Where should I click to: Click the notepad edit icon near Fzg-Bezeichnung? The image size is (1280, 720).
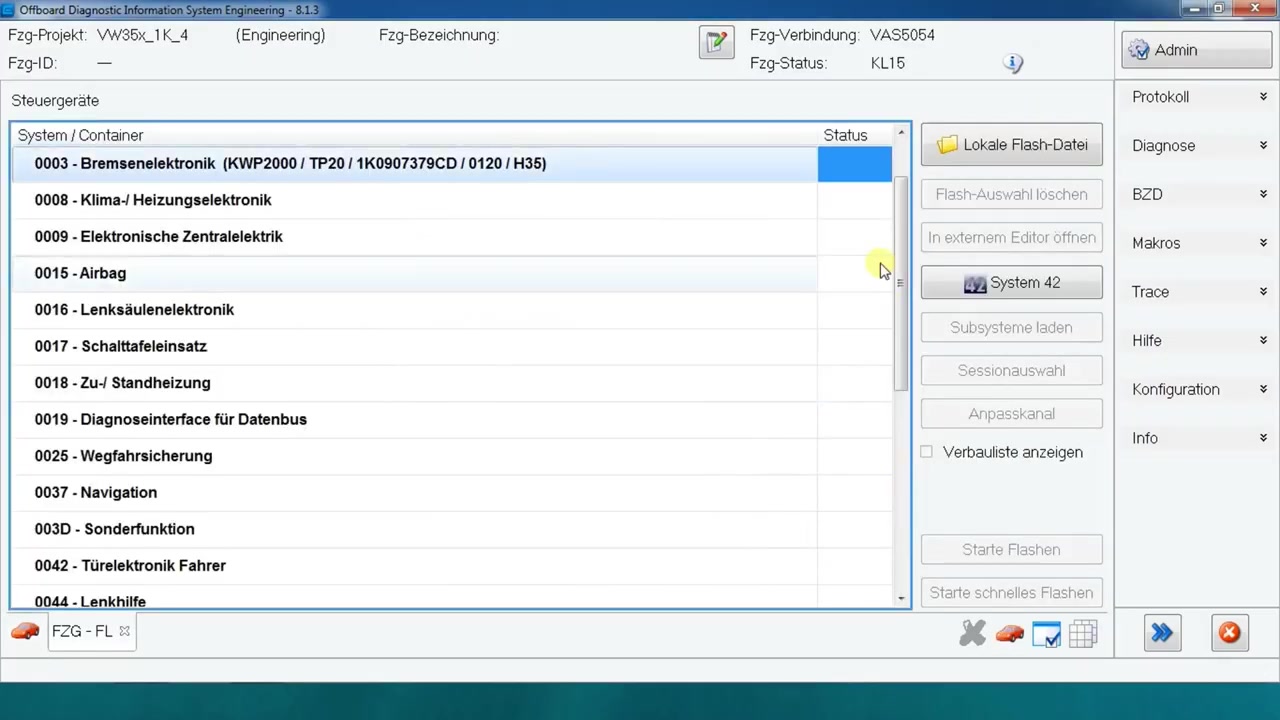pos(716,42)
